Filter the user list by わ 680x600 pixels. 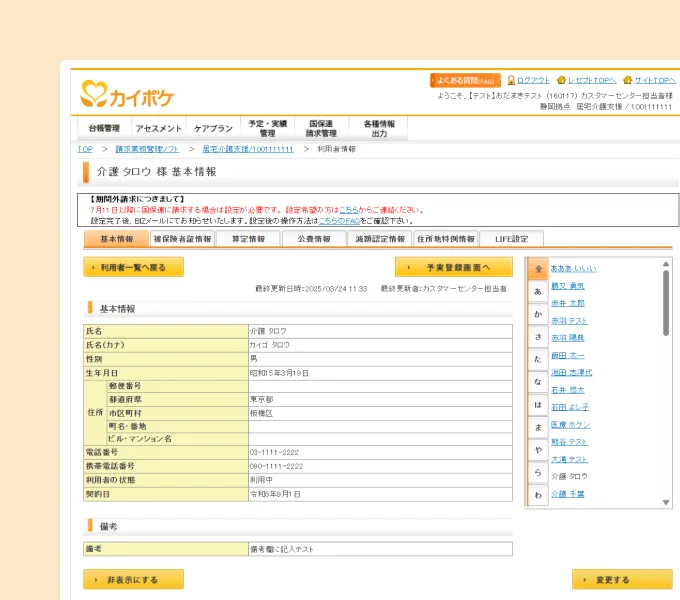(538, 495)
